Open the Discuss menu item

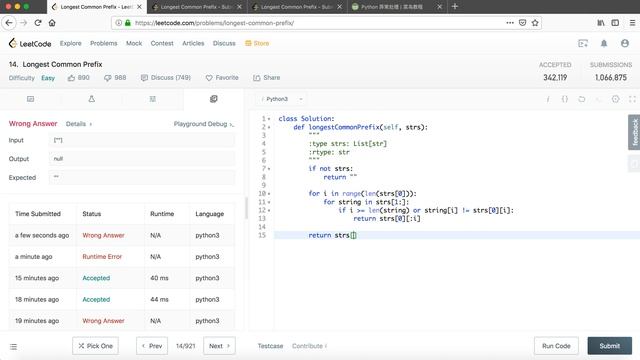coord(224,43)
